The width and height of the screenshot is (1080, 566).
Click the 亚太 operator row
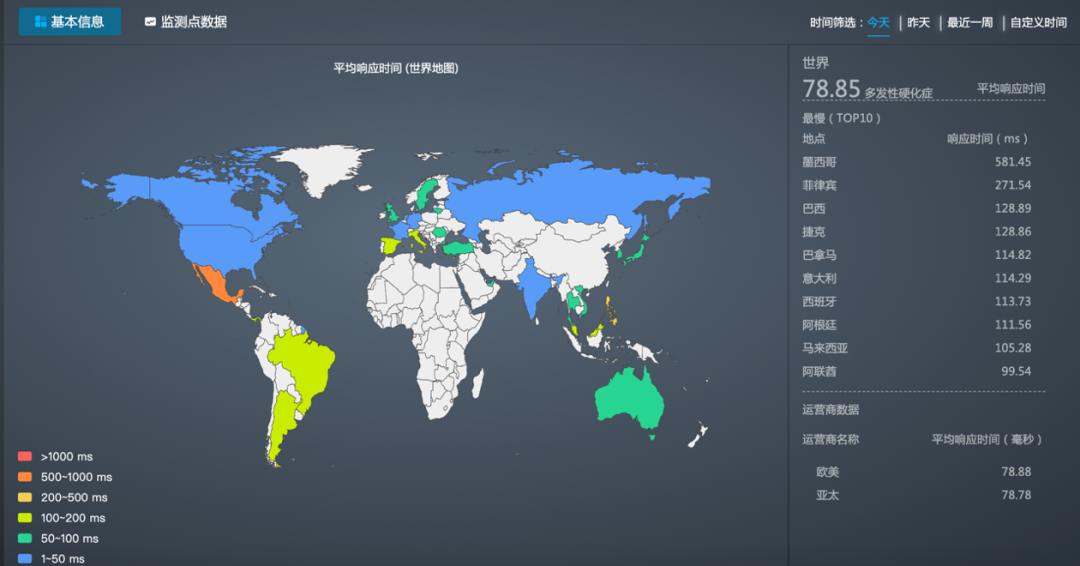tap(923, 495)
